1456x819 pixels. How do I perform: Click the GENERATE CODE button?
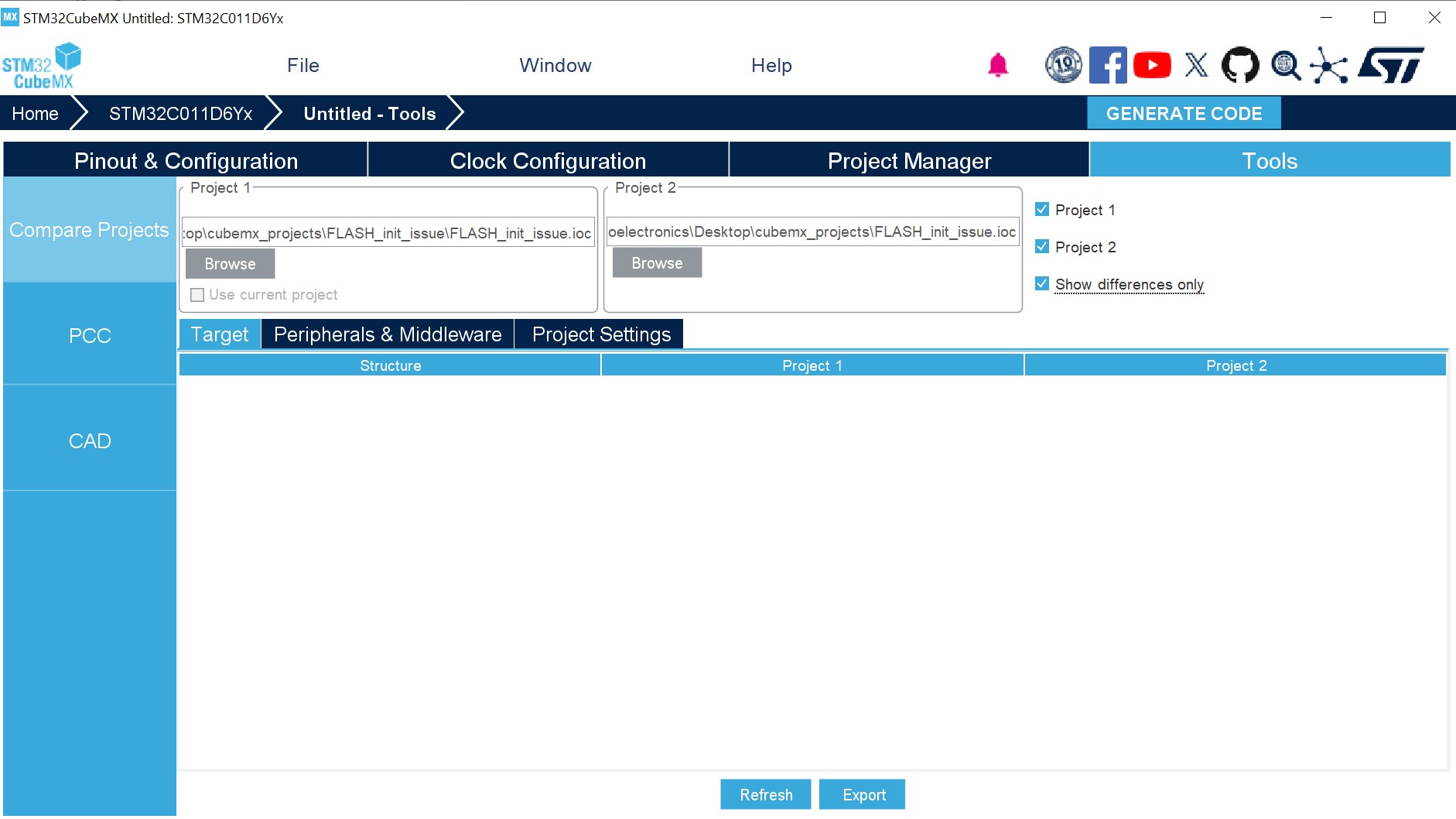1184,113
